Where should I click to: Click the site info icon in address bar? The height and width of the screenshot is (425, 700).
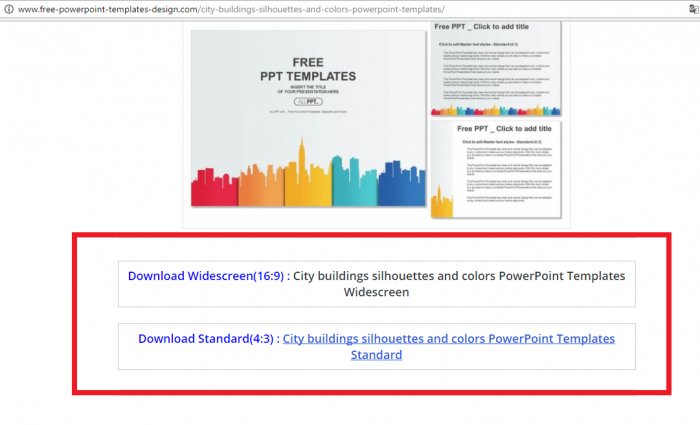[8, 8]
